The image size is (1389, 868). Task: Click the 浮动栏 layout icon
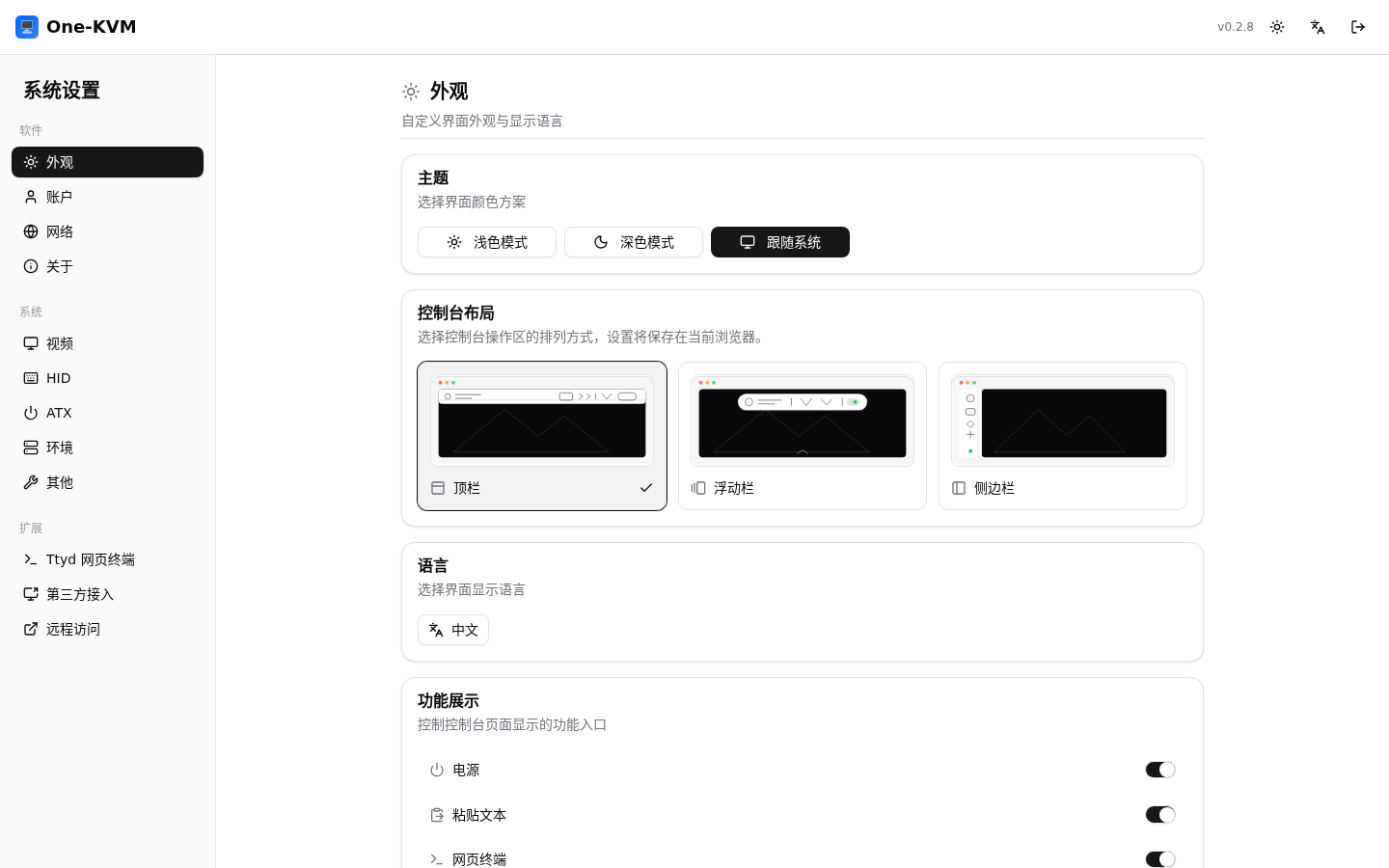(698, 488)
